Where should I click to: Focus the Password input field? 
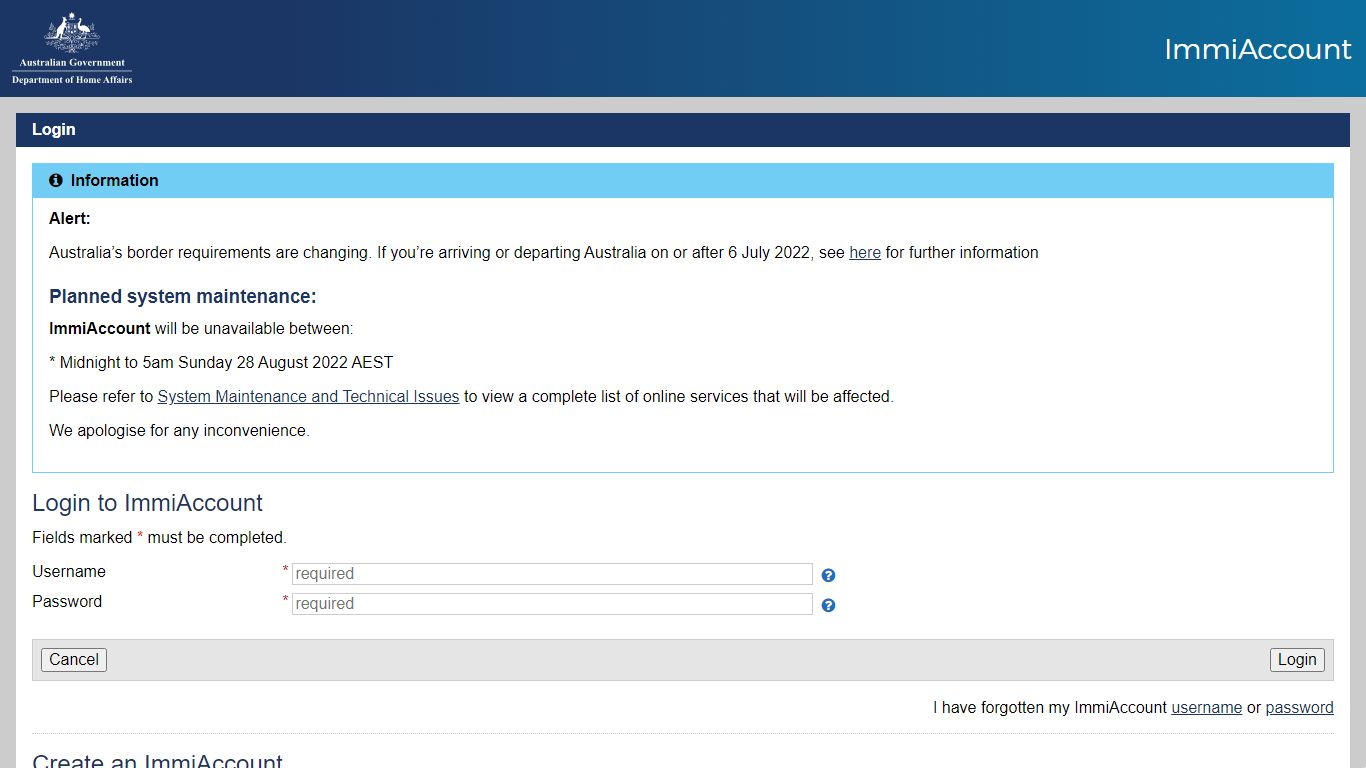click(x=552, y=604)
